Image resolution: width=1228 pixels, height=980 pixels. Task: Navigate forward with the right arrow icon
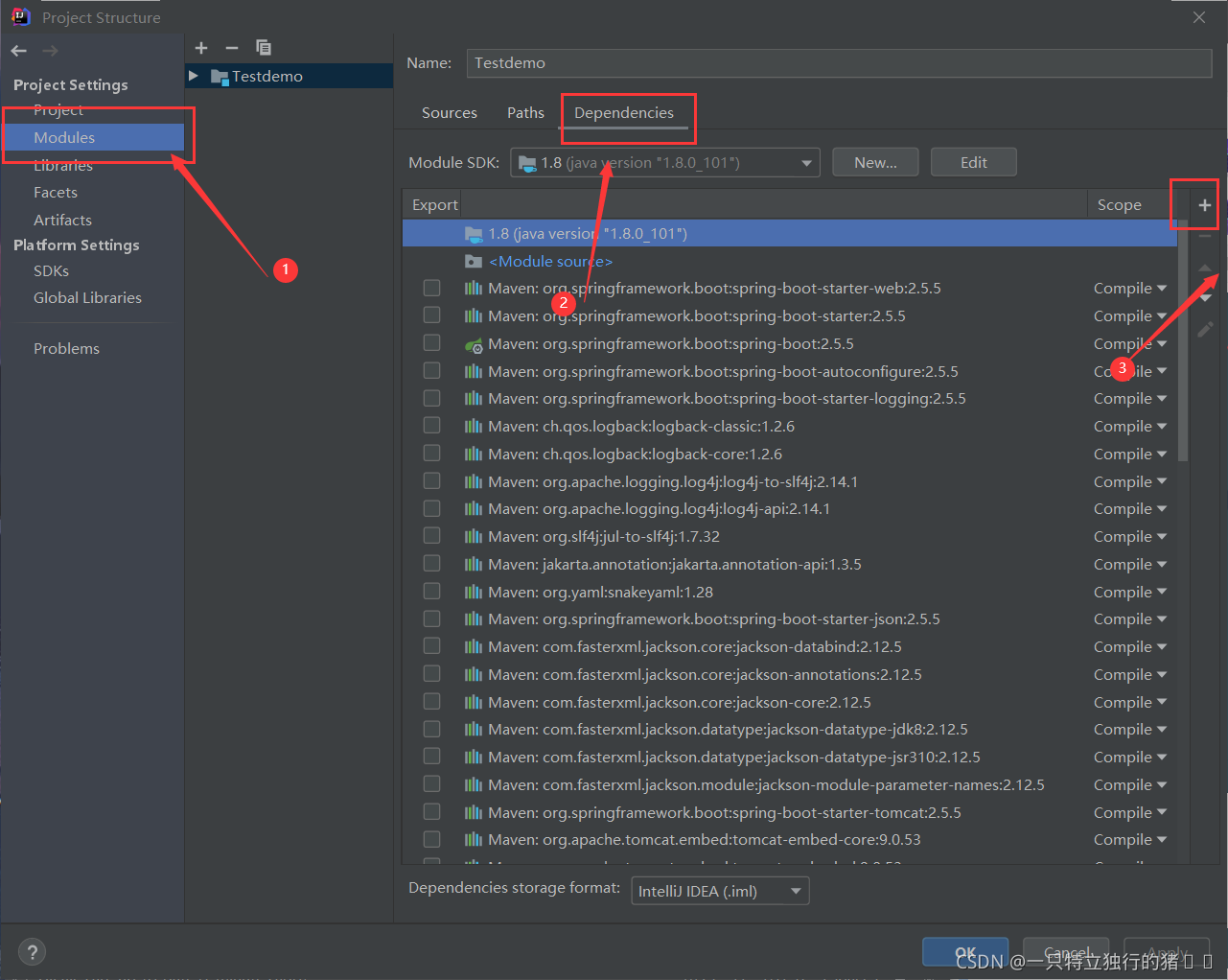click(x=50, y=50)
